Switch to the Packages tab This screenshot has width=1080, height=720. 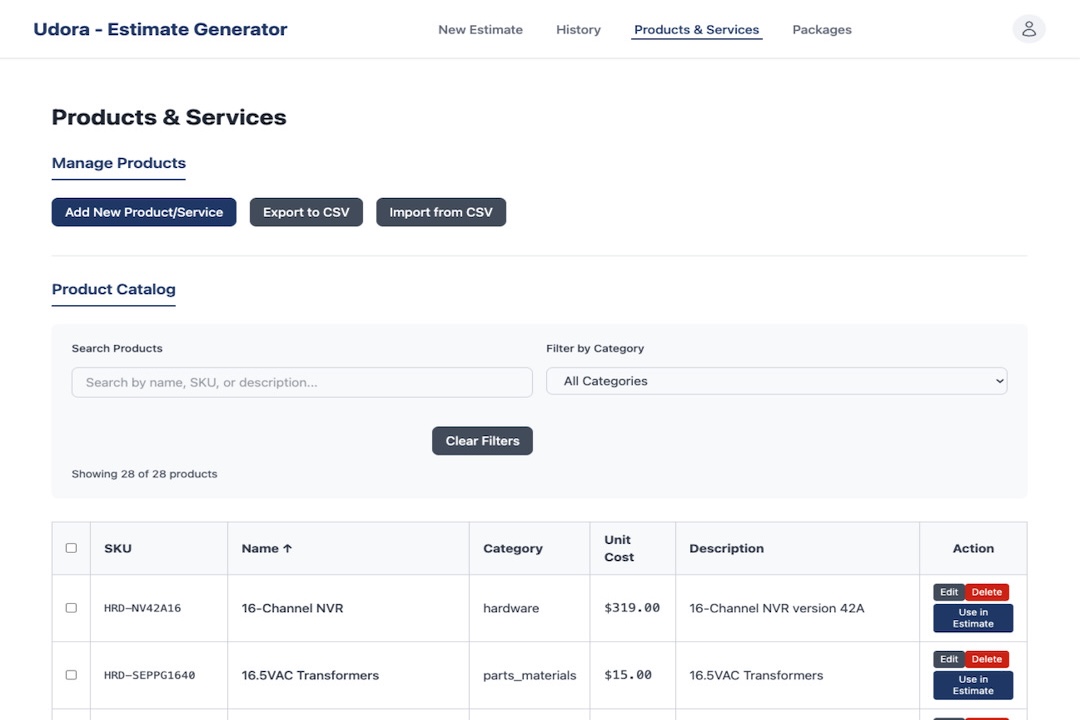pos(821,30)
